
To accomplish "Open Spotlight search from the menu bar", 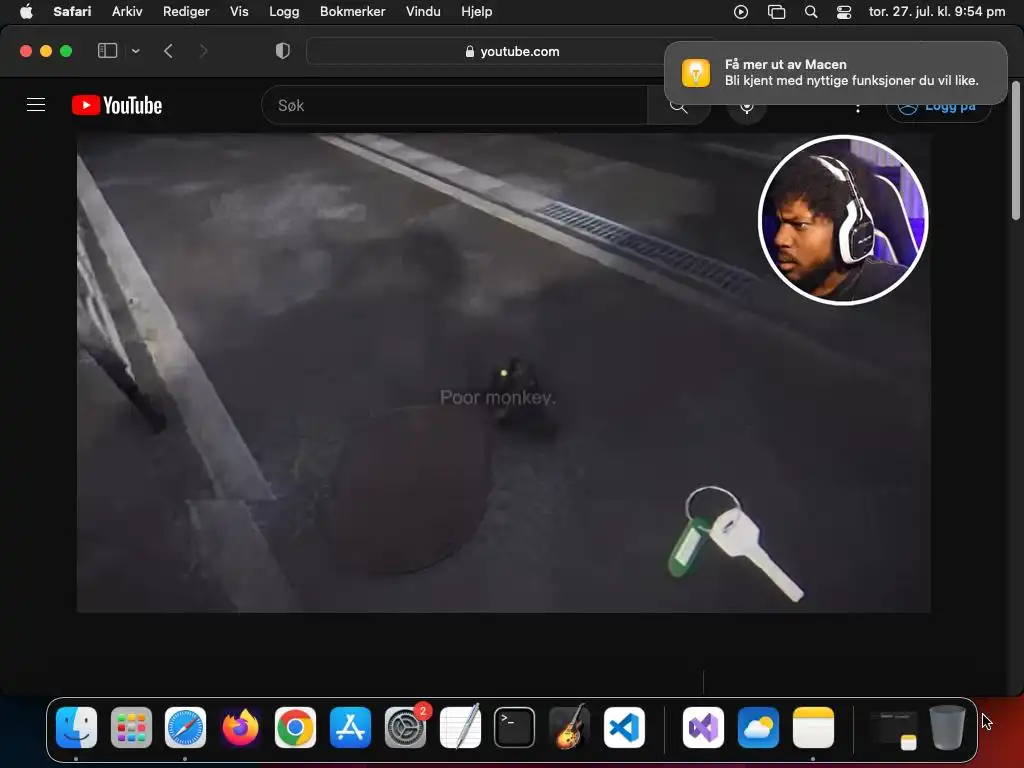I will (x=810, y=12).
